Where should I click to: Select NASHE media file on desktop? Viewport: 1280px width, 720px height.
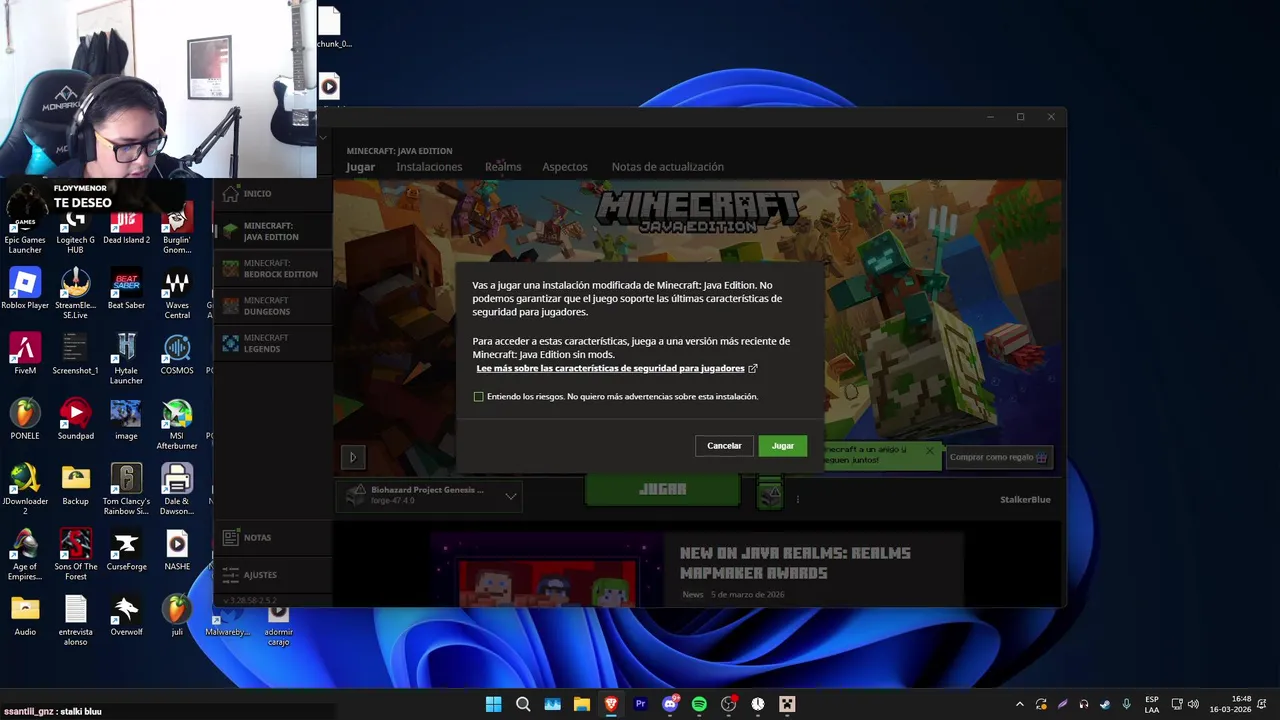tap(177, 549)
